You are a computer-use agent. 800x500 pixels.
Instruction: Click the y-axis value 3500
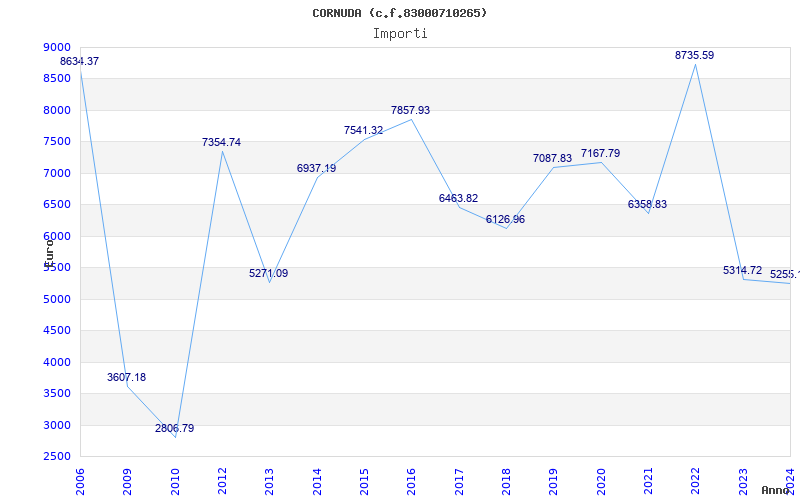[x=57, y=393]
